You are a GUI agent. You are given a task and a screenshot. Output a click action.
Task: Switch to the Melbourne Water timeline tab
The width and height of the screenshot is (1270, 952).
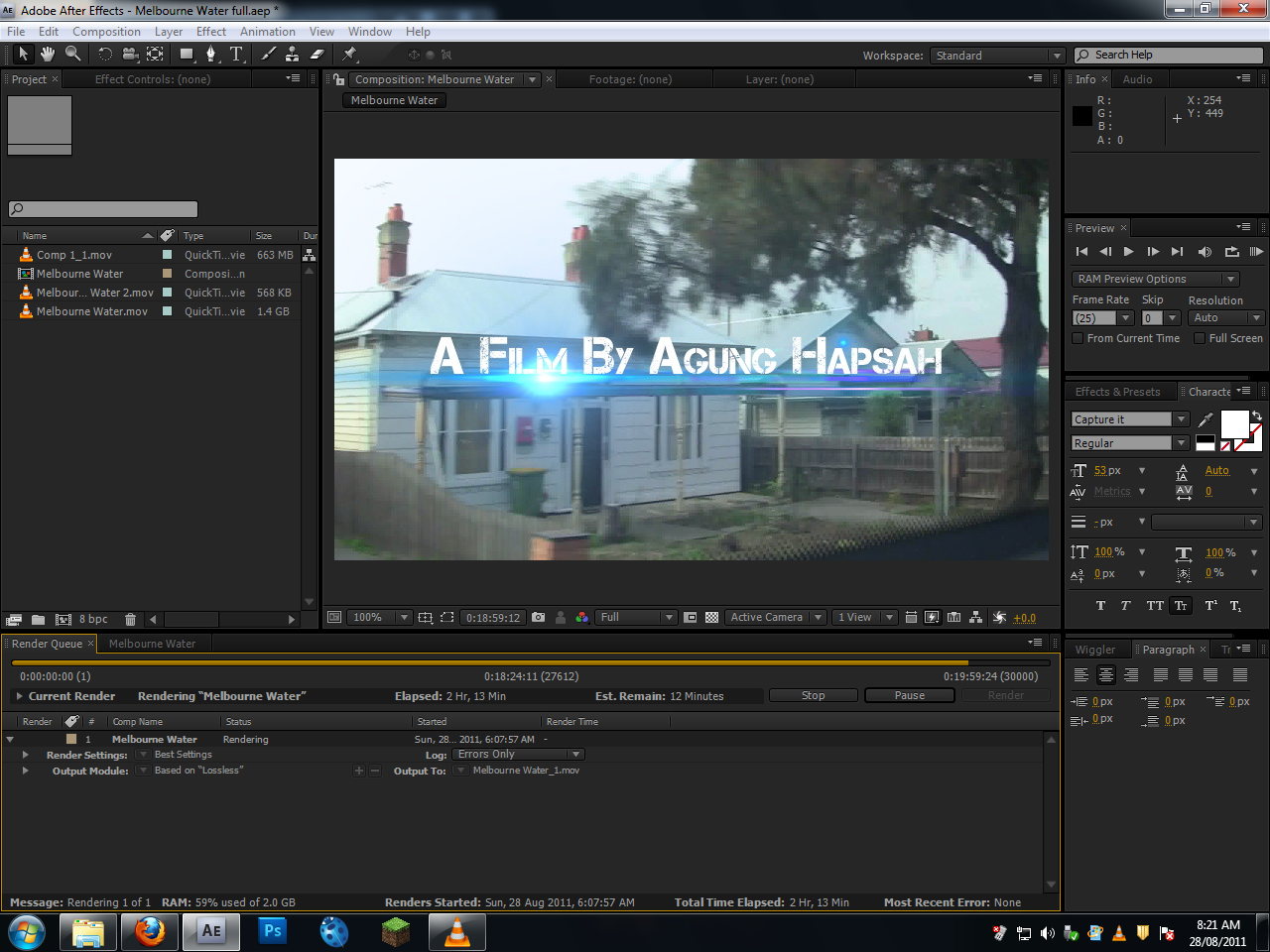pos(152,644)
